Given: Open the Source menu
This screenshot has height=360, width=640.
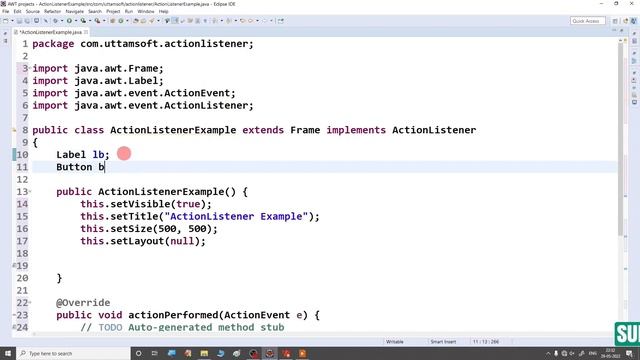Looking at the screenshot, I should point(33,11).
